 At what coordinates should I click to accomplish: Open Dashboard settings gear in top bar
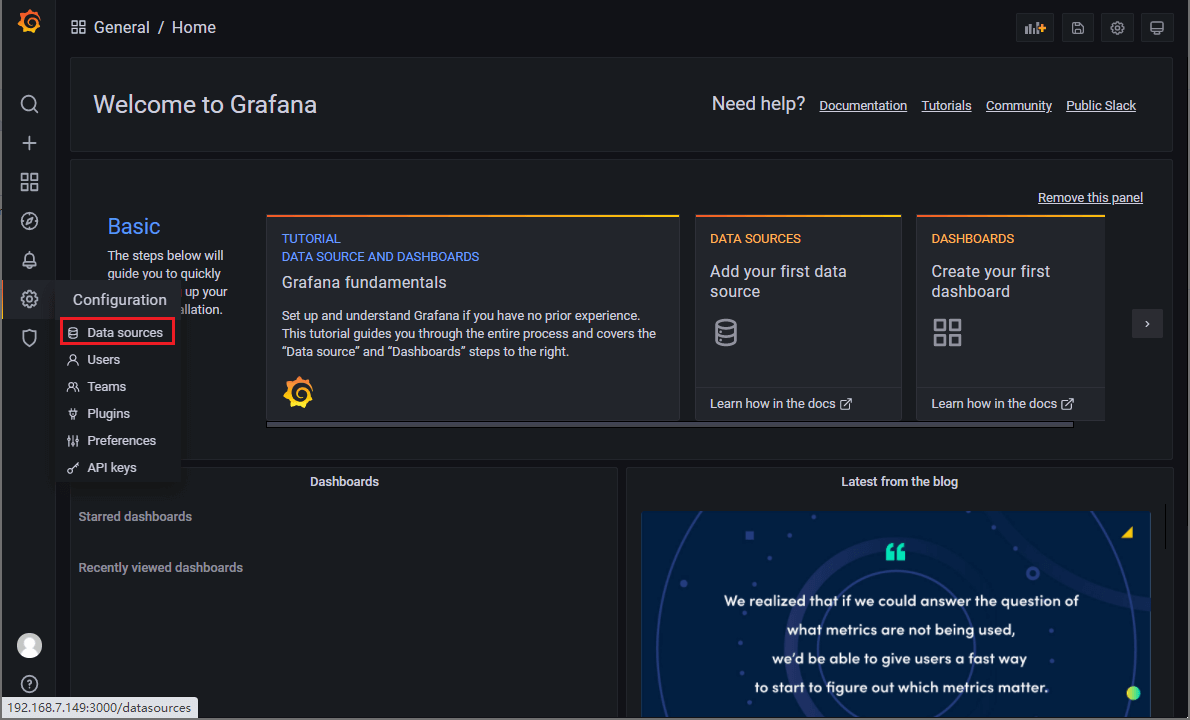click(x=1117, y=28)
